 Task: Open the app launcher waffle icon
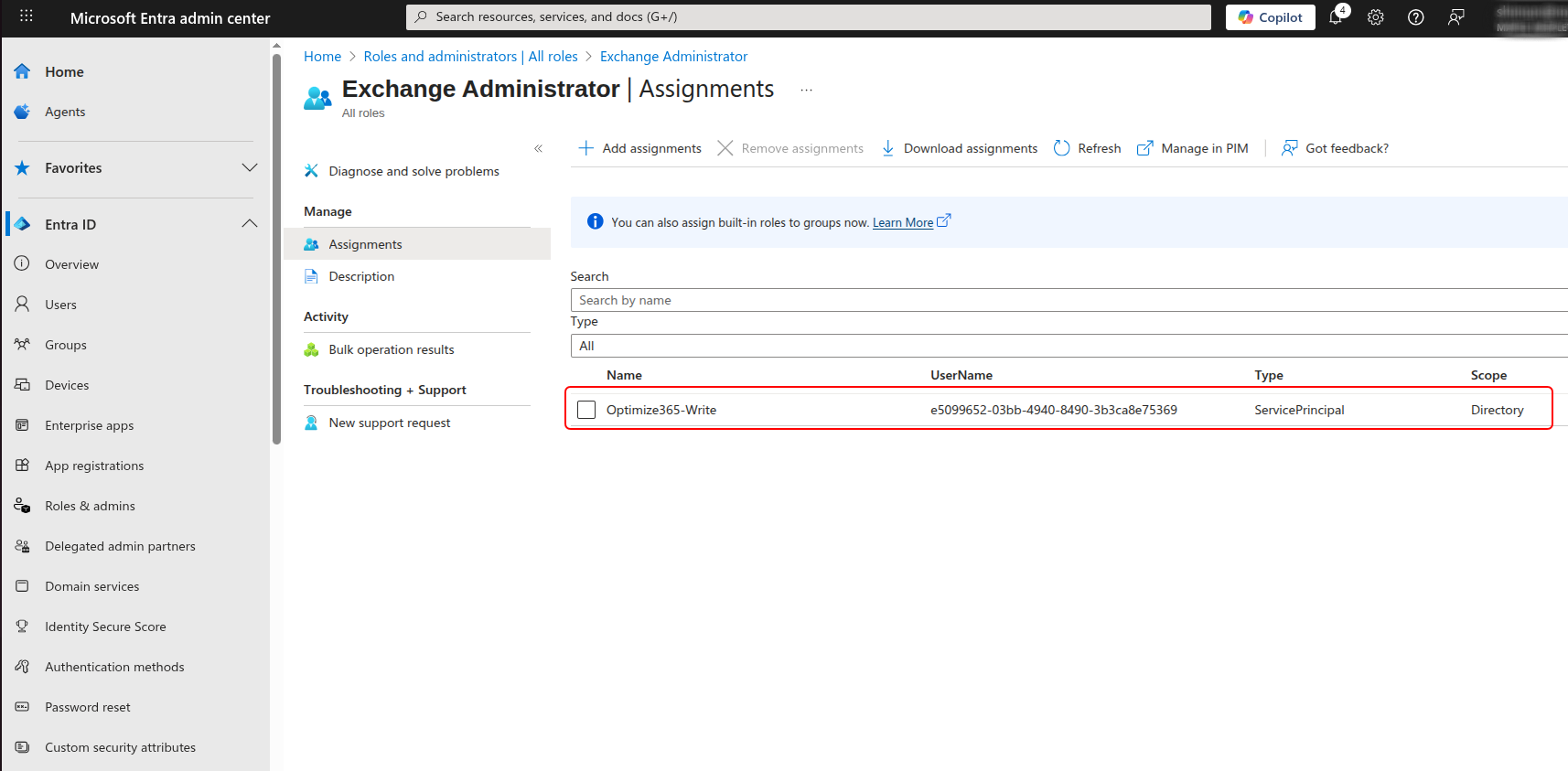tap(26, 16)
